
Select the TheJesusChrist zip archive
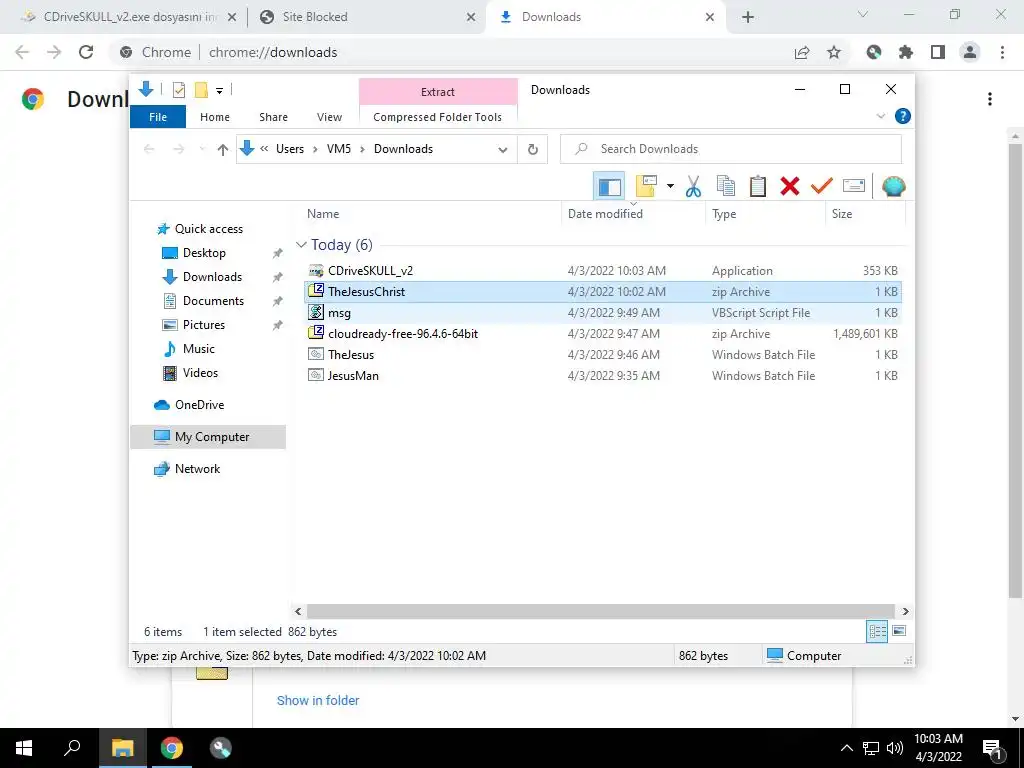[603, 291]
